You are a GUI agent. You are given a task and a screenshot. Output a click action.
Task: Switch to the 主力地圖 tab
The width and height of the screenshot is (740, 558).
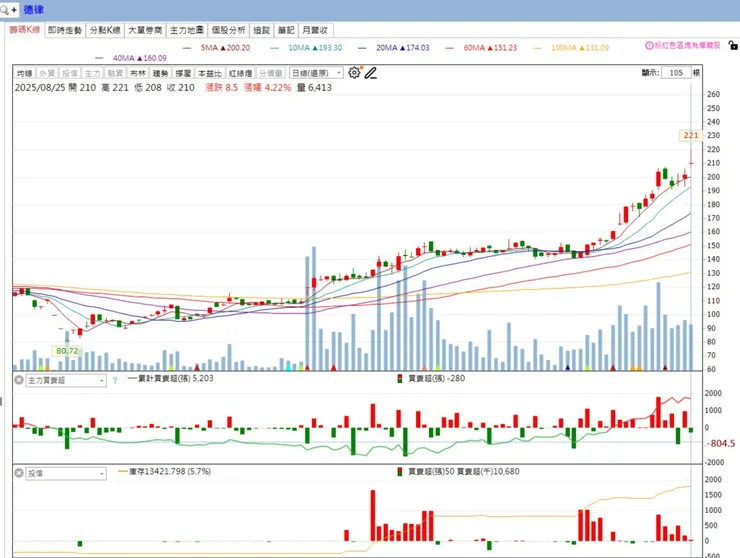[186, 30]
